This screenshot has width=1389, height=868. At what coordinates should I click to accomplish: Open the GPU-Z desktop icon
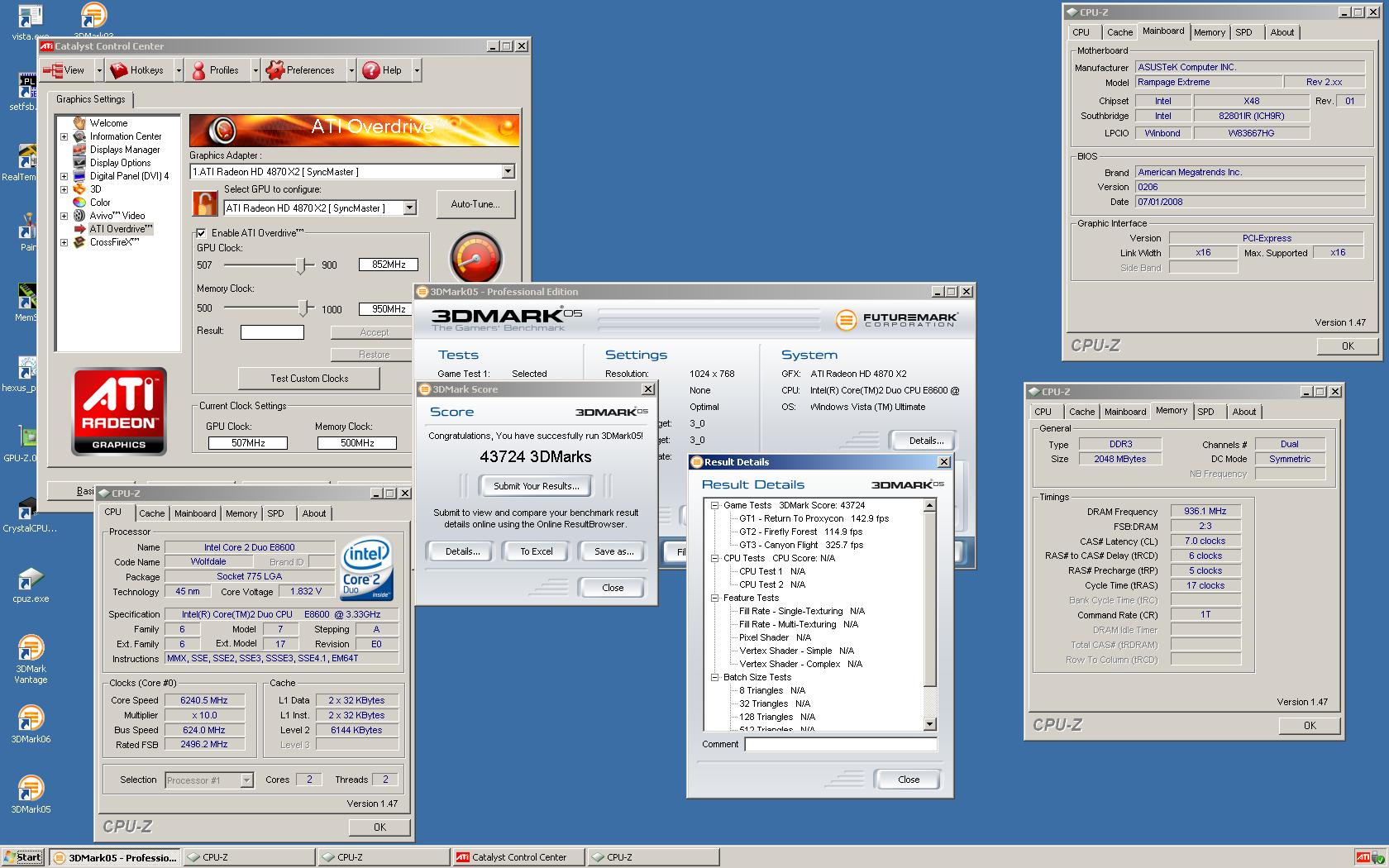point(27,438)
